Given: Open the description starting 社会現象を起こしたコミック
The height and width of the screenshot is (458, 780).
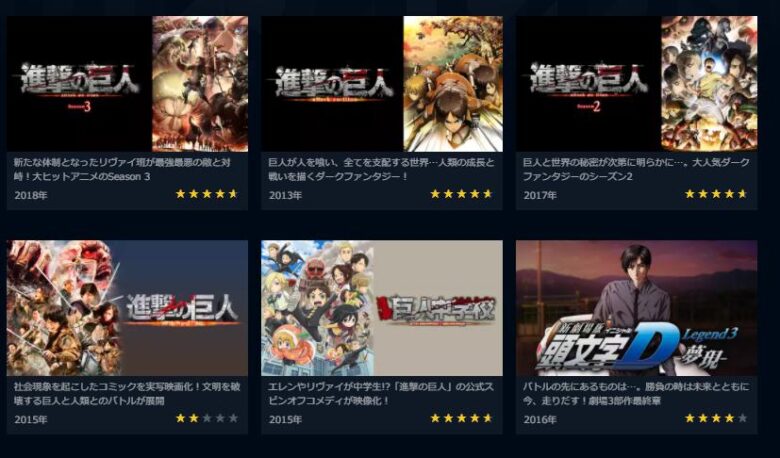Looking at the screenshot, I should 127,394.
